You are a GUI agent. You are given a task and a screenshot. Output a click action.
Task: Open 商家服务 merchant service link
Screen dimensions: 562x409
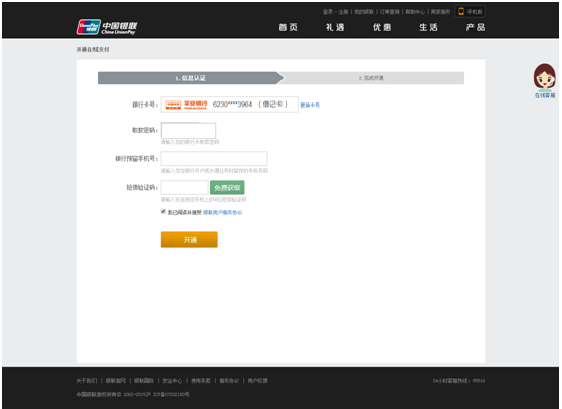tap(440, 12)
